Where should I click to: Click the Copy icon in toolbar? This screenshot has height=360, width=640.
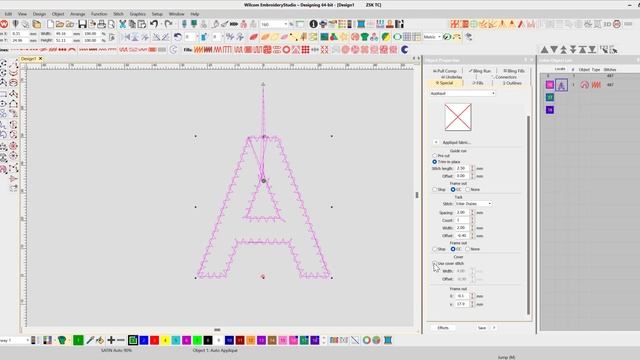132,24
